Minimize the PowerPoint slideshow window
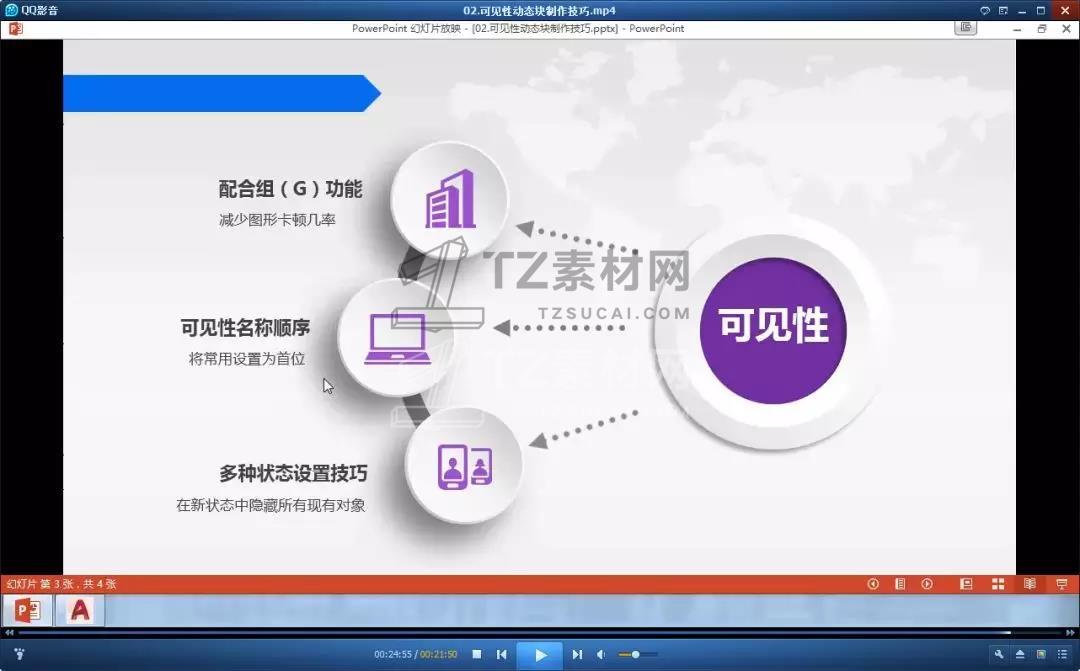Image resolution: width=1080 pixels, height=671 pixels. [x=1017, y=29]
